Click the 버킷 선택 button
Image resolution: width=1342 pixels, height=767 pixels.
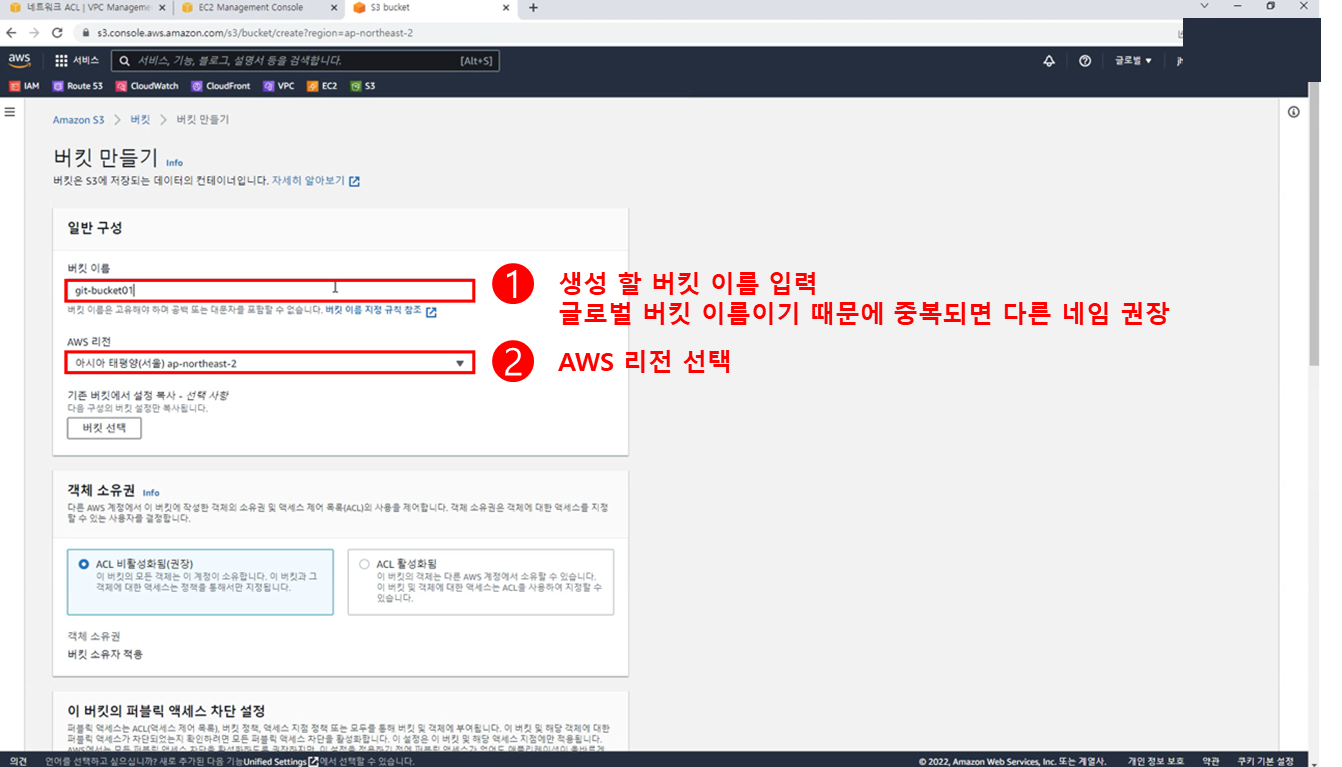pyautogui.click(x=104, y=428)
